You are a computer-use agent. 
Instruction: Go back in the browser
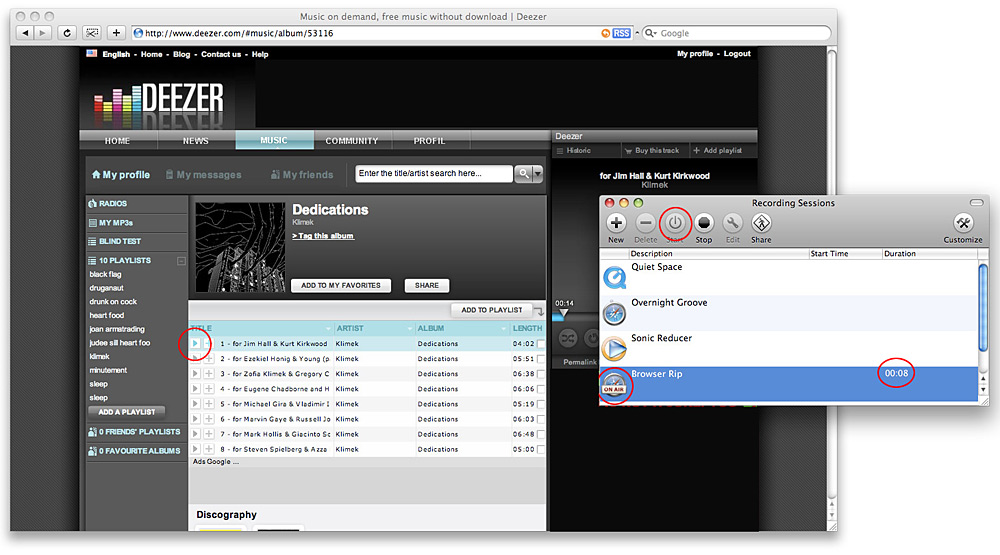coord(25,33)
